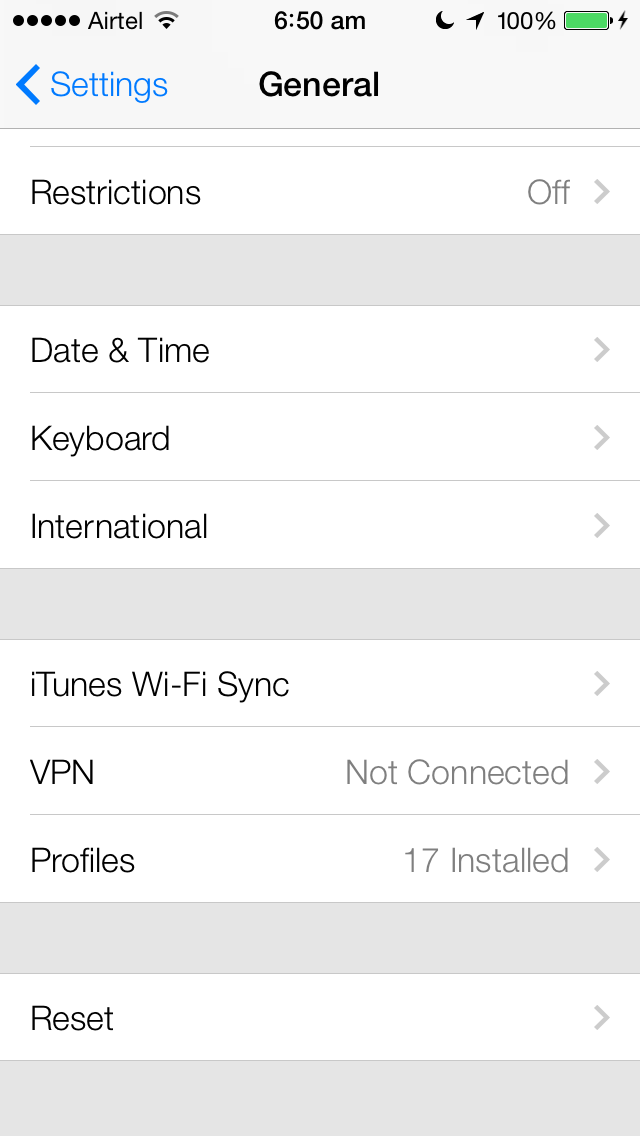Tap the chevron on the Reset row
The height and width of the screenshot is (1136, 640).
coord(601,1018)
